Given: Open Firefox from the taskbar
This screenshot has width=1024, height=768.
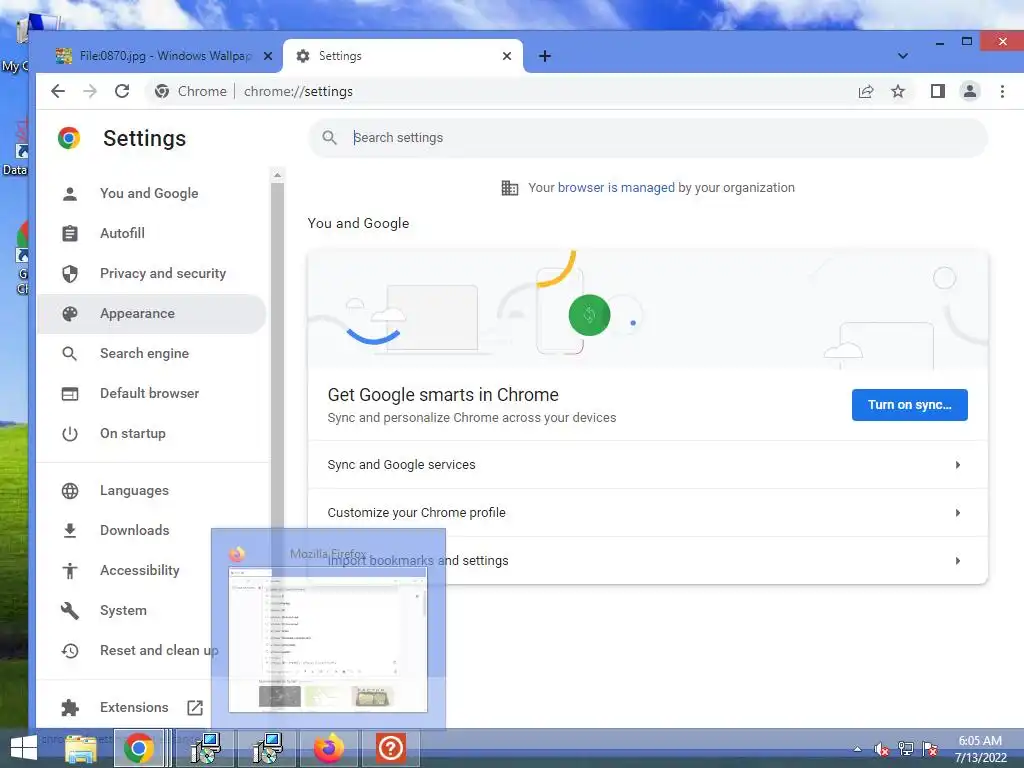Looking at the screenshot, I should [328, 748].
